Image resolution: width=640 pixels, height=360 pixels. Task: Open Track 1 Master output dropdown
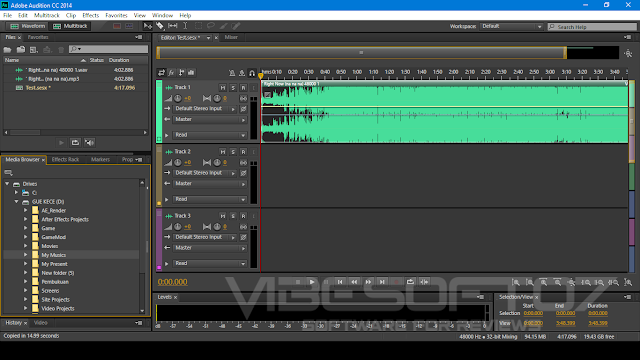pos(210,119)
